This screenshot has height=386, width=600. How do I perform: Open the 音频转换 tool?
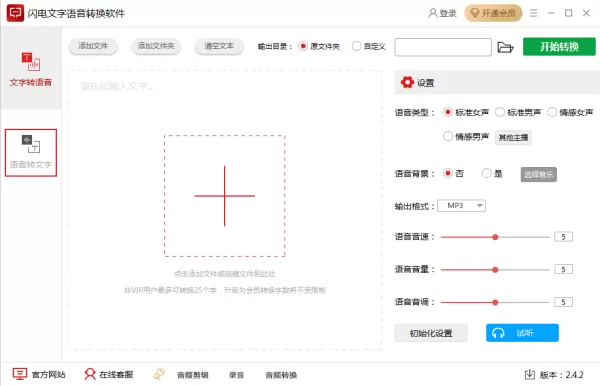tap(281, 375)
